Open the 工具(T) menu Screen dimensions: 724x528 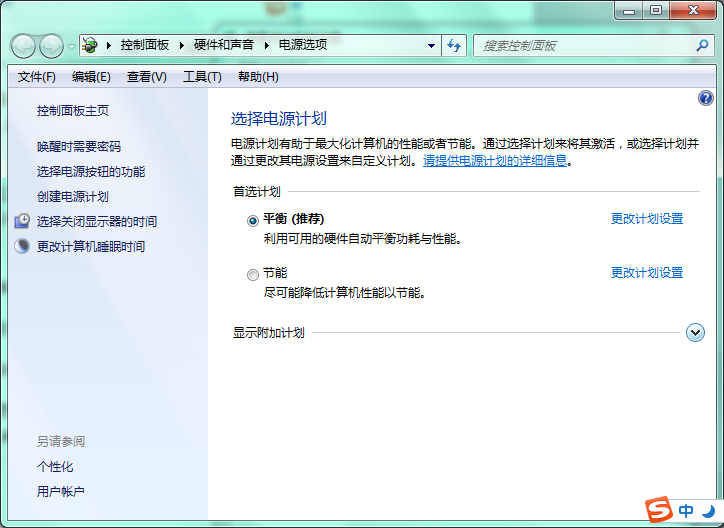[x=202, y=77]
